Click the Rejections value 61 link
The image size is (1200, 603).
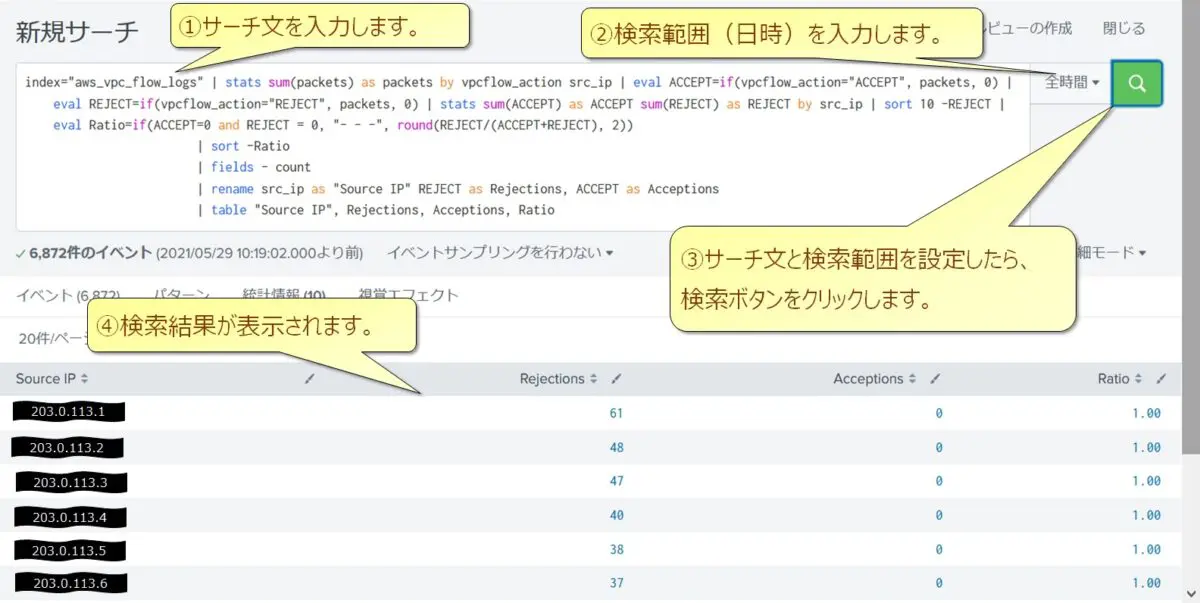[x=616, y=412]
